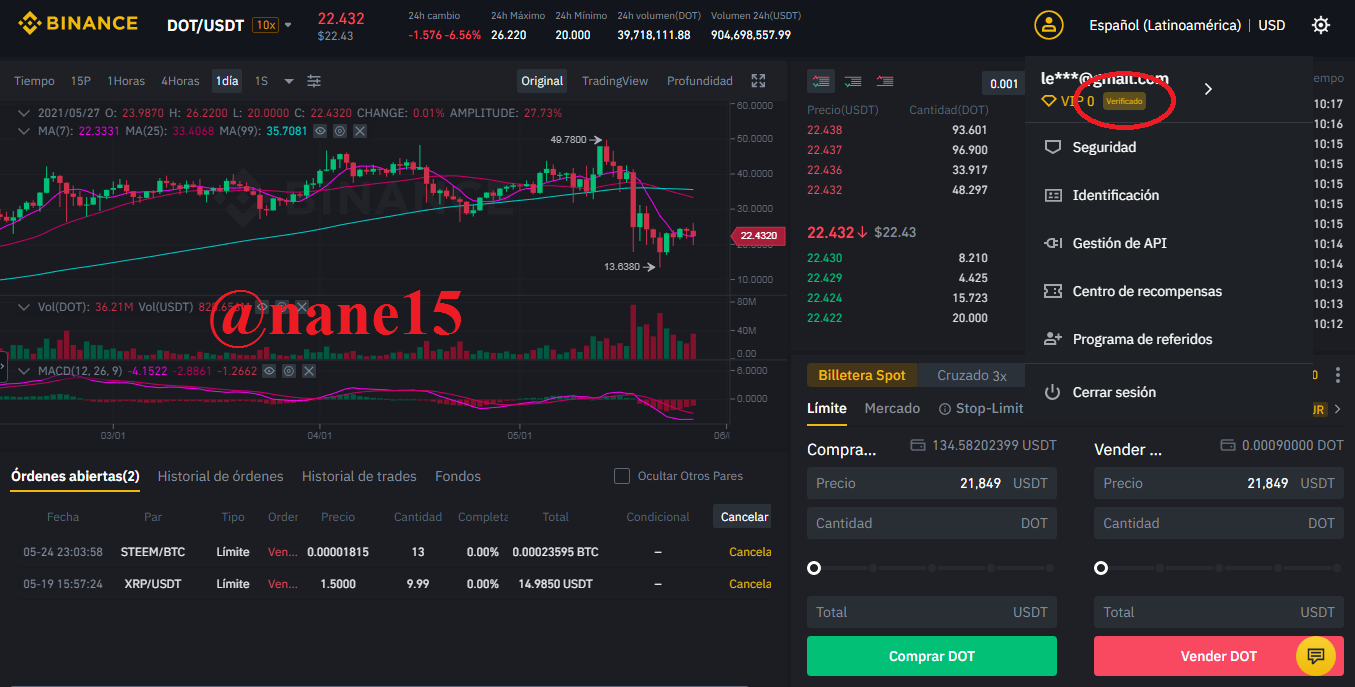Select Mercado order type
The height and width of the screenshot is (687, 1355).
click(892, 408)
